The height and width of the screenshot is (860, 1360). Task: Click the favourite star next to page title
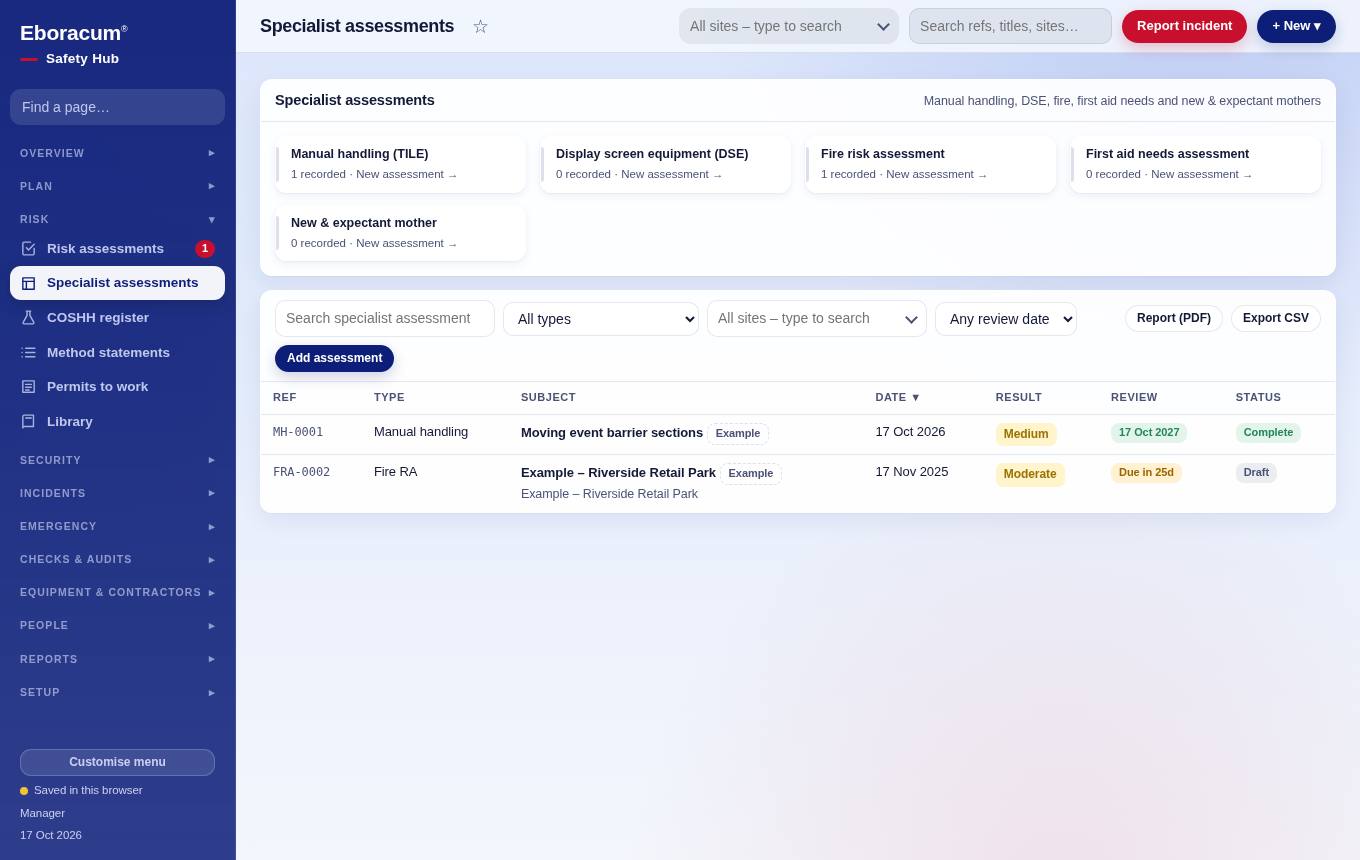point(480,26)
